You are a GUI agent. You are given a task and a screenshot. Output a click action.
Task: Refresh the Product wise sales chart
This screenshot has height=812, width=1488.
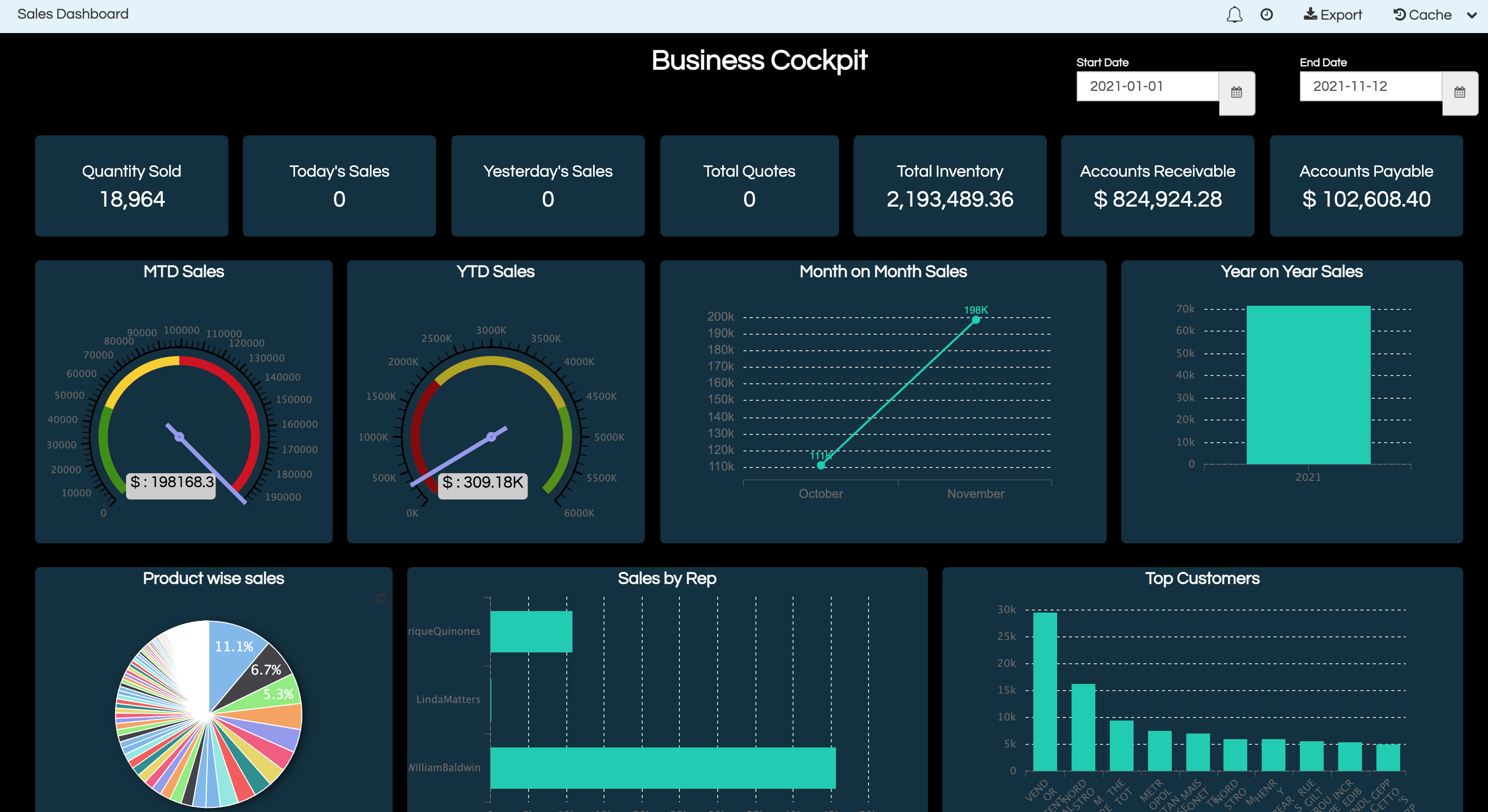pos(381,598)
